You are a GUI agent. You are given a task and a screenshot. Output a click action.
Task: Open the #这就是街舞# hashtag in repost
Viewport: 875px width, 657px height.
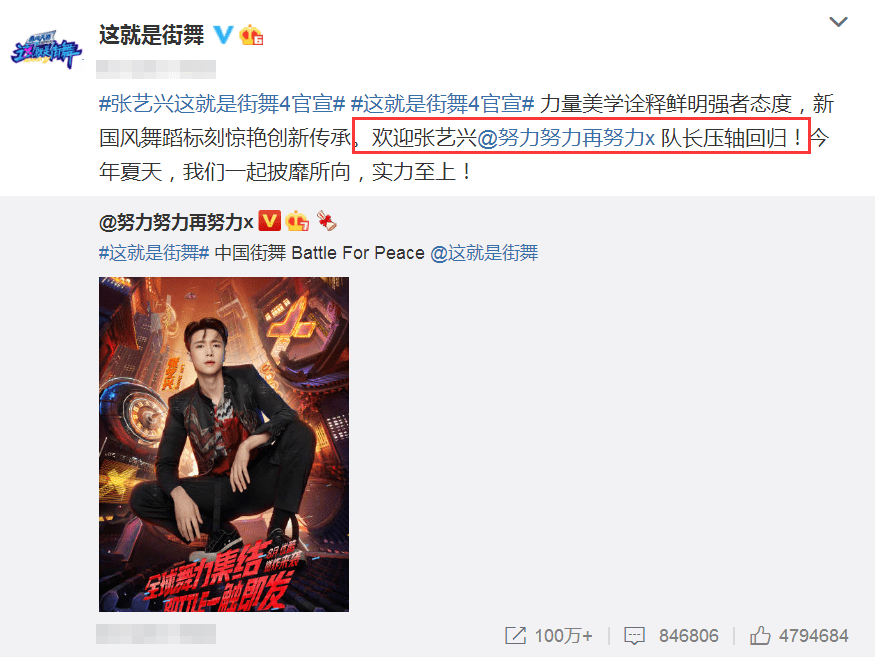click(154, 253)
